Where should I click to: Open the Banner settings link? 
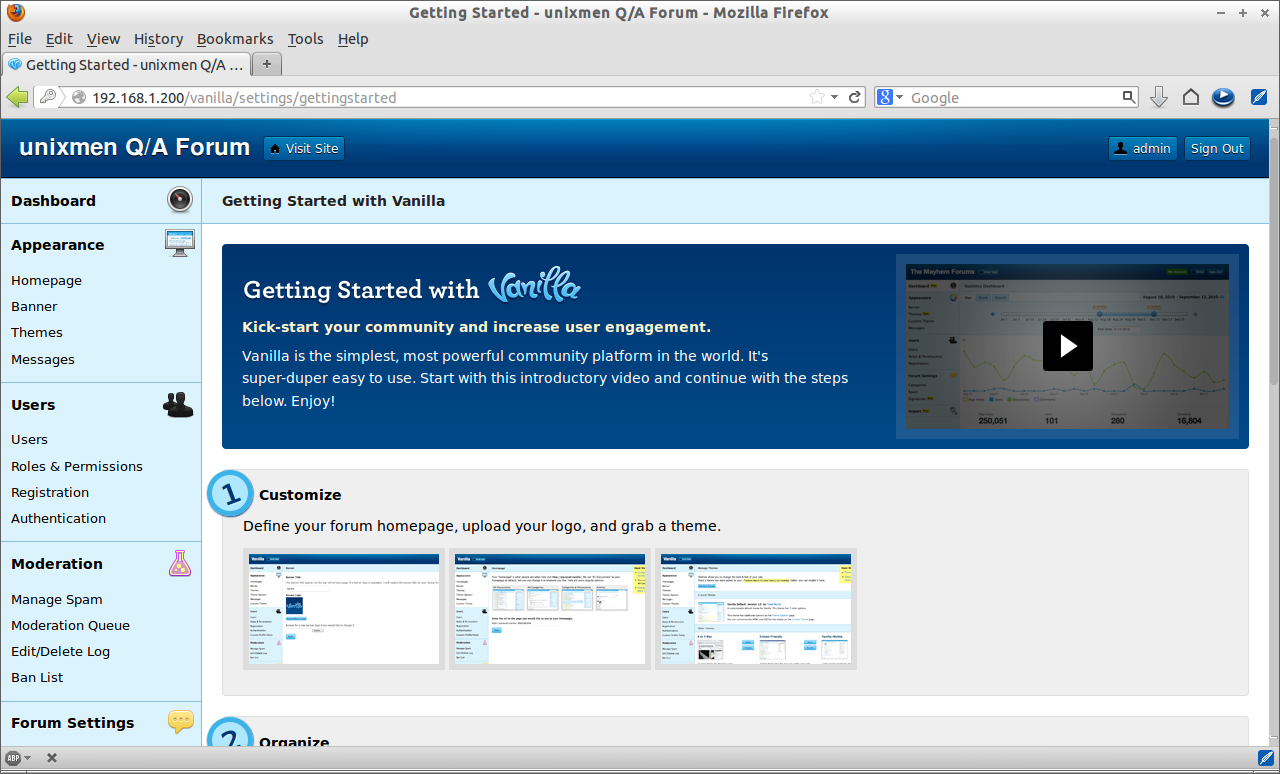[34, 307]
